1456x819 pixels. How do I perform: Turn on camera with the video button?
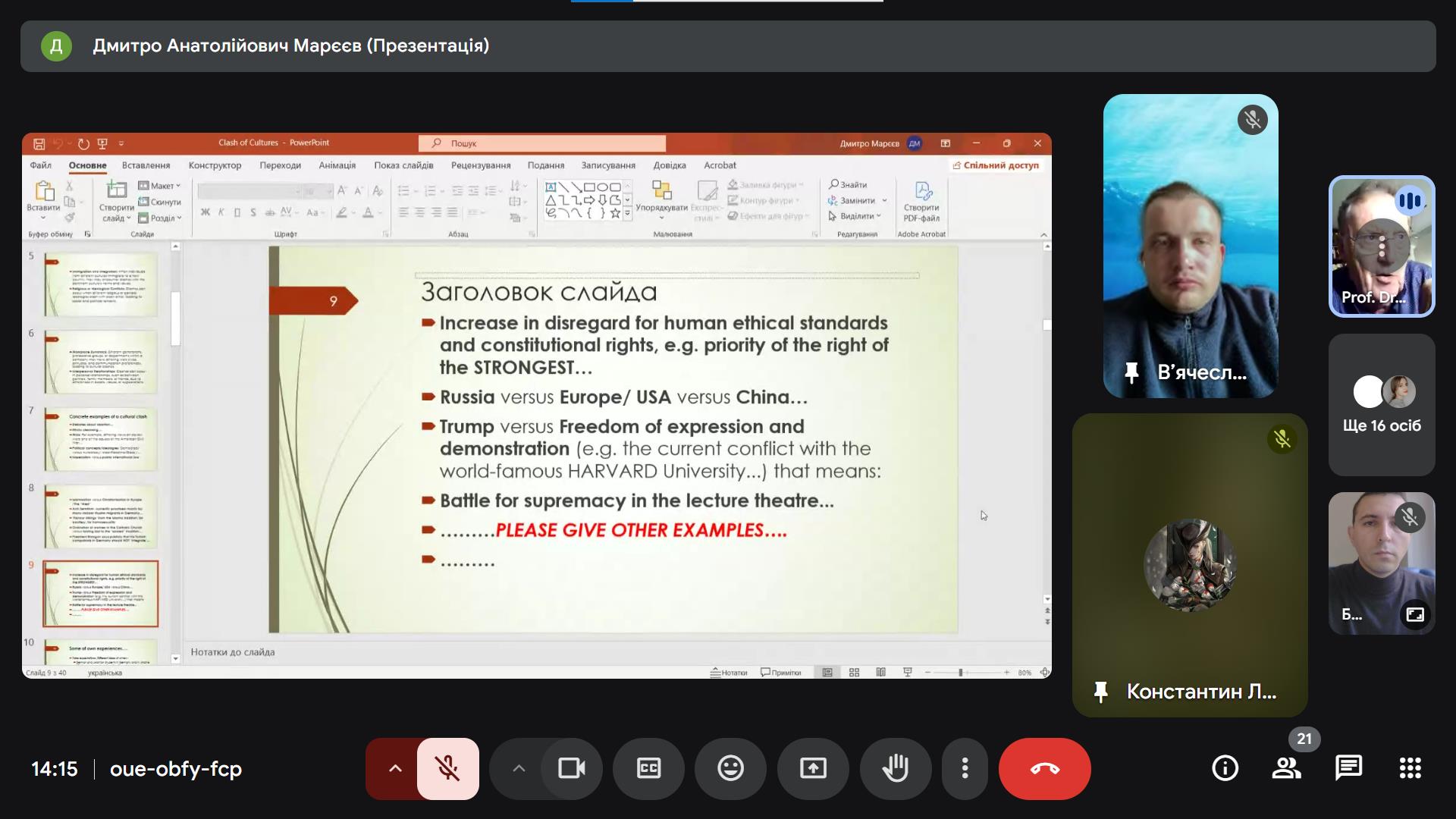point(571,769)
